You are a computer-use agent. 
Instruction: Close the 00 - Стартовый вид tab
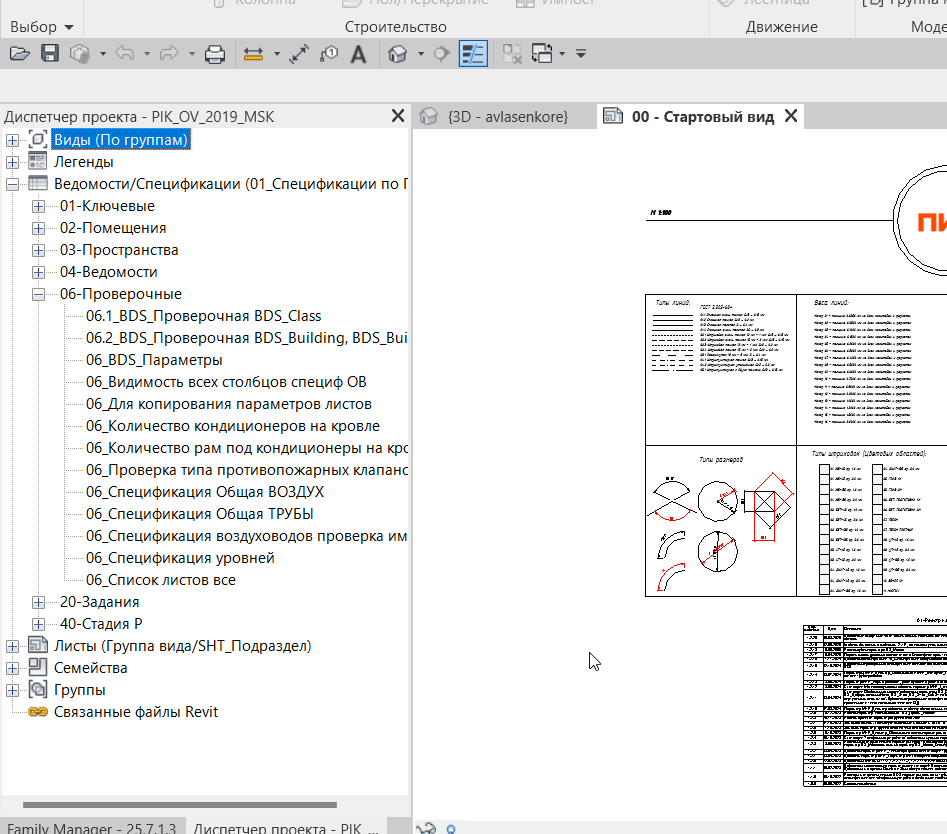[791, 115]
